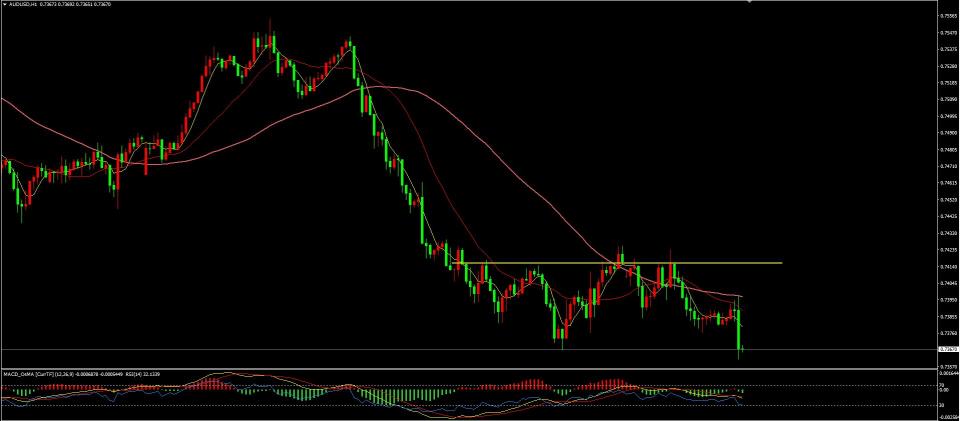Image resolution: width=960 pixels, height=421 pixels.
Task: Click the 0.75565 price scale label
Action: [x=948, y=16]
